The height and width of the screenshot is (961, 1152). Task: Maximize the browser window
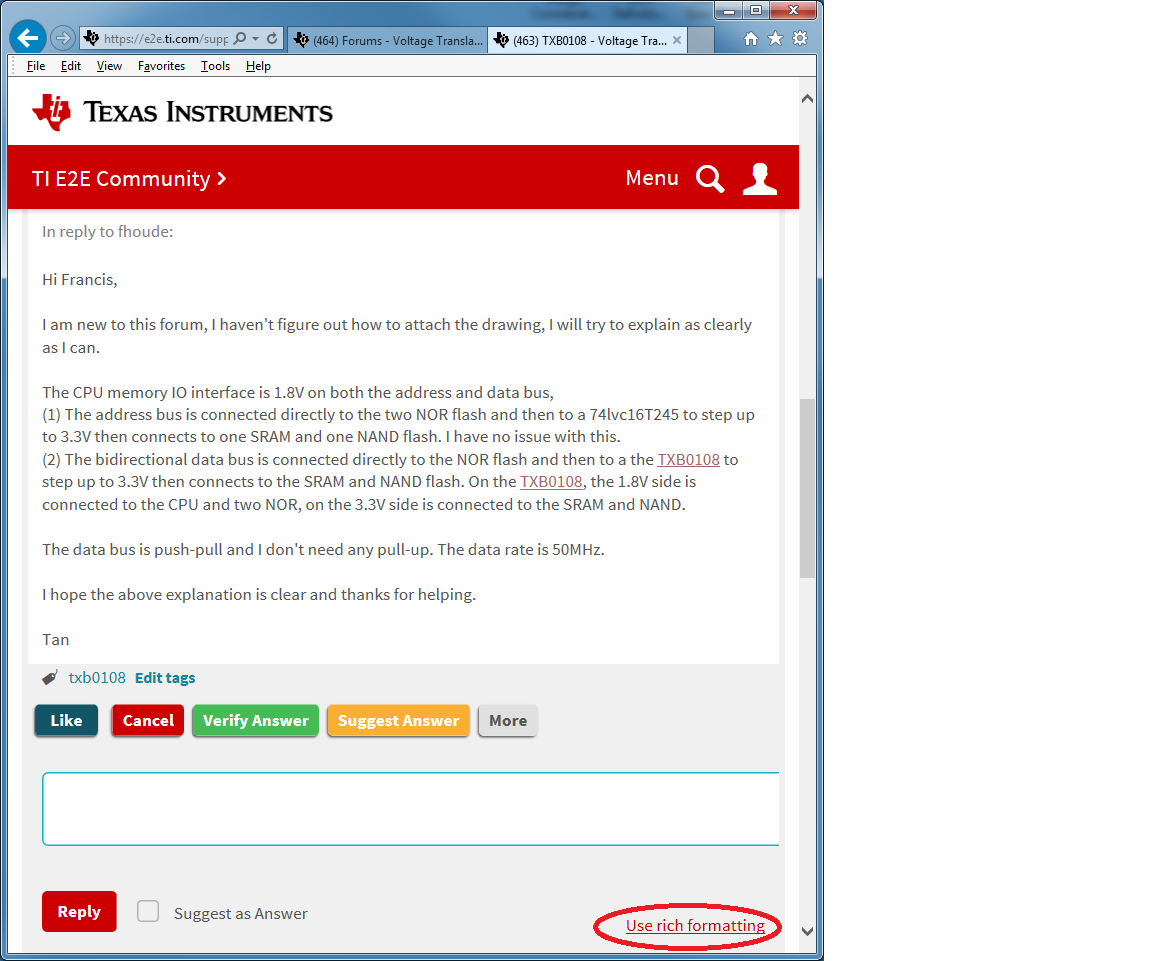(x=756, y=10)
